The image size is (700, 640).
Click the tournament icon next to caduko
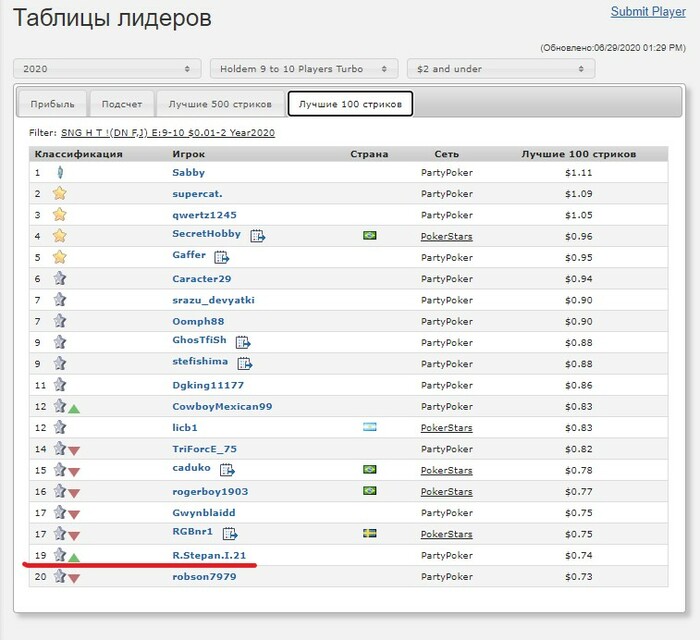coord(227,470)
